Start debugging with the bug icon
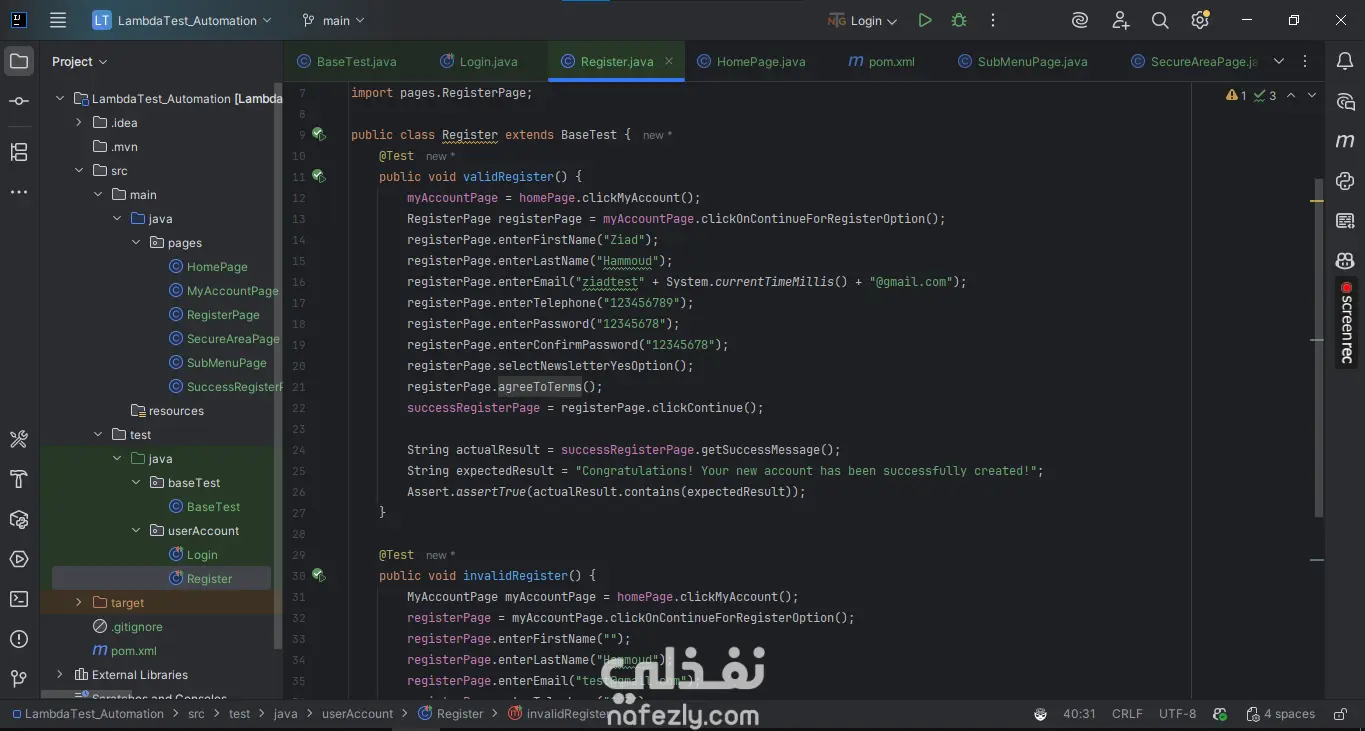 point(959,20)
